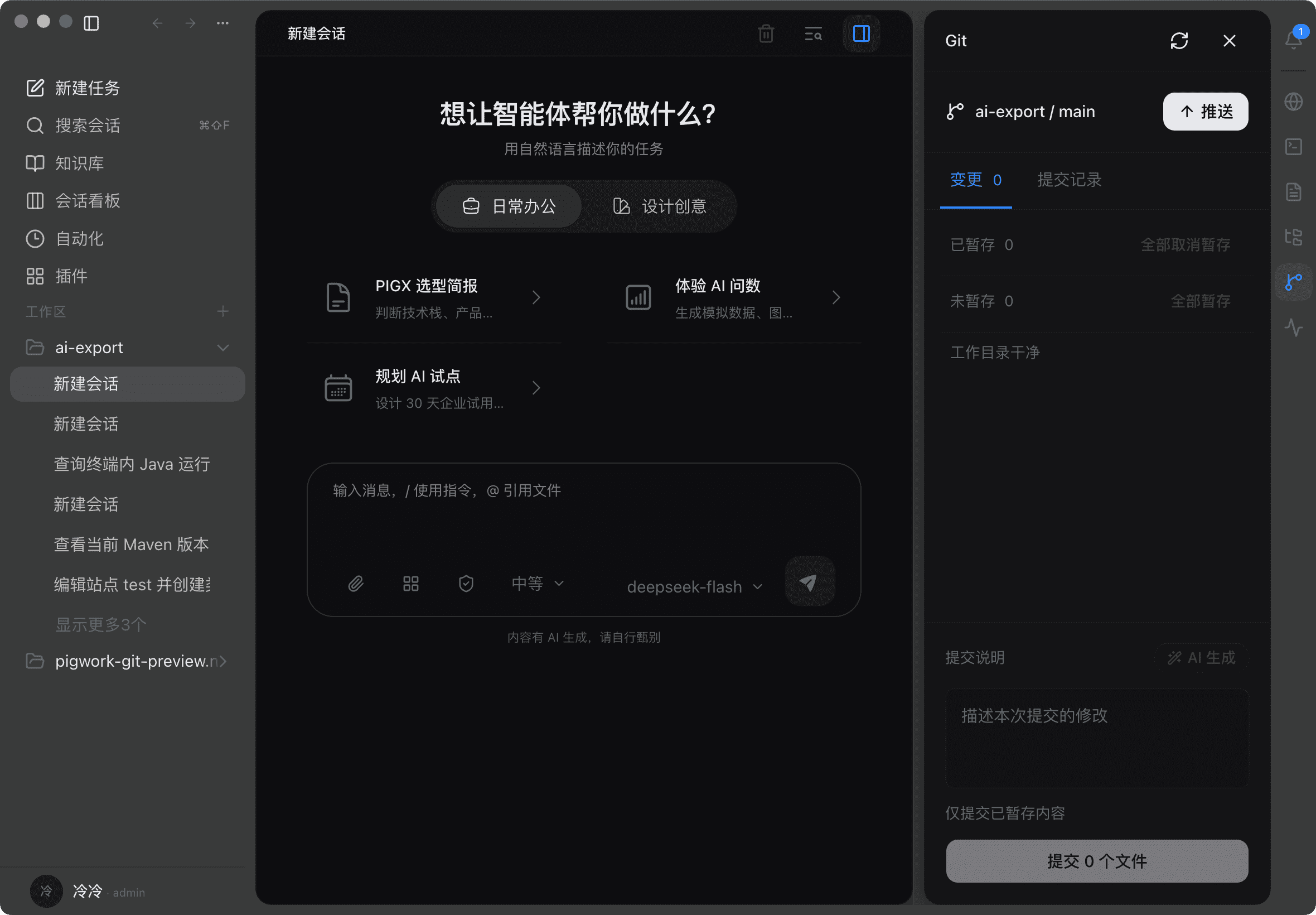
Task: Open the three-dot more menu
Action: click(x=223, y=23)
